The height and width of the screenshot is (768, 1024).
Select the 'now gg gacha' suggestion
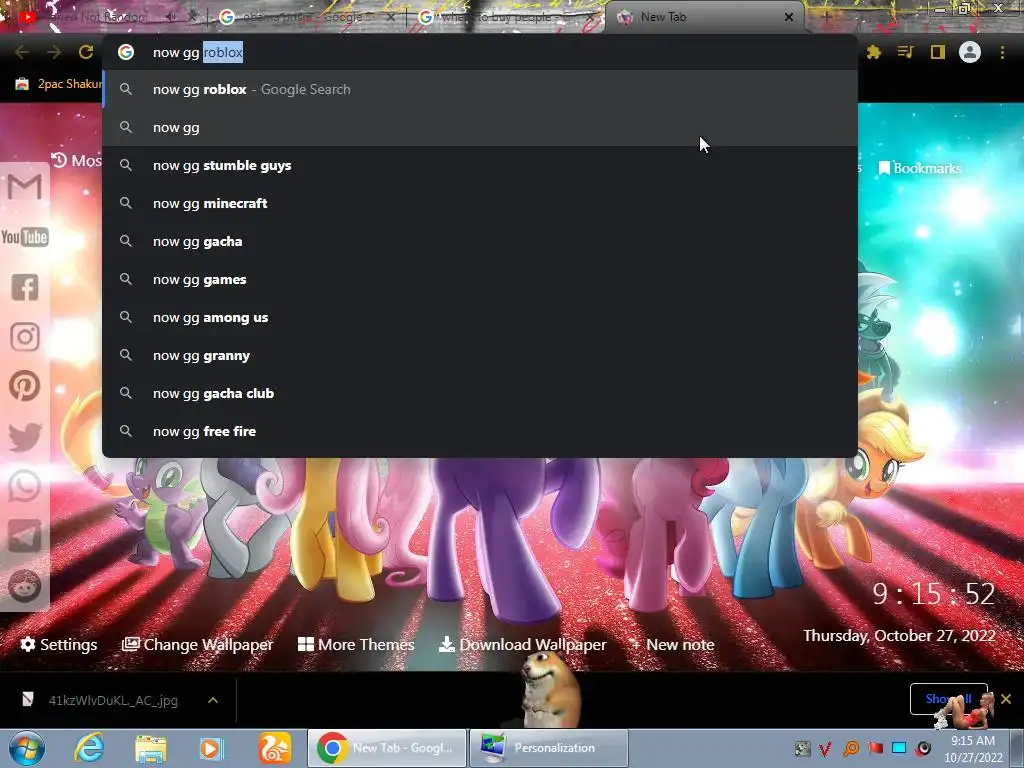click(x=480, y=241)
